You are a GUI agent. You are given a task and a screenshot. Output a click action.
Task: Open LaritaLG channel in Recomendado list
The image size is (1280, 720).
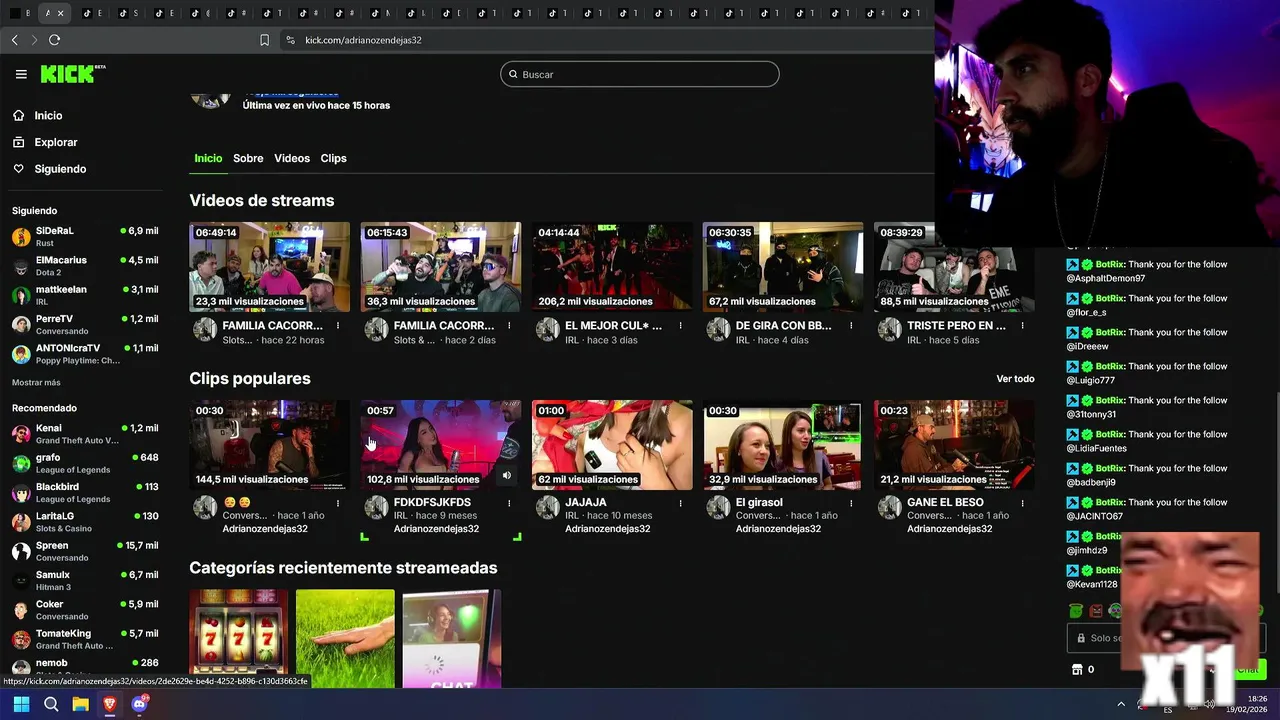pos(85,522)
